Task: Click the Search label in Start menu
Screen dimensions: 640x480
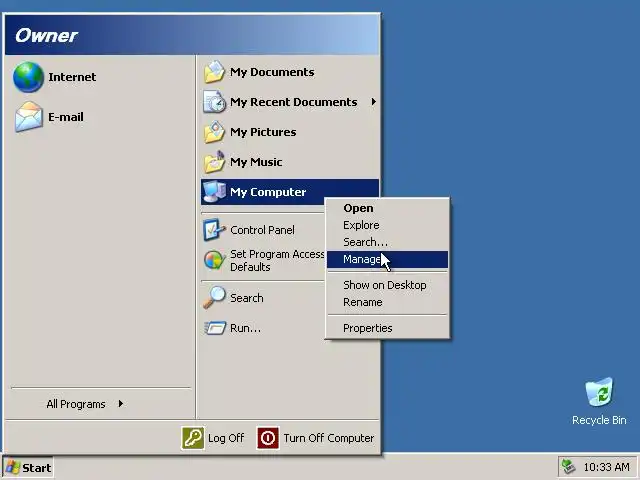Action: (247, 298)
